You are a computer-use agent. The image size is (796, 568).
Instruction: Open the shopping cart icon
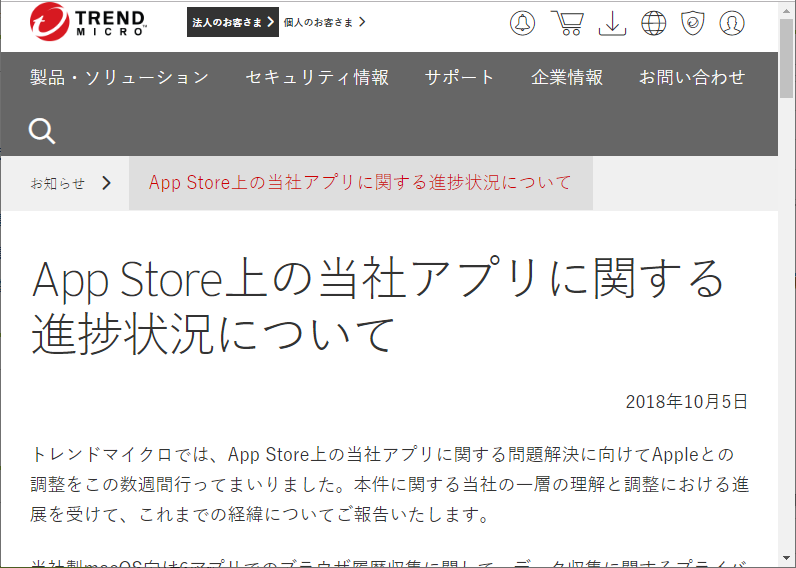(568, 23)
